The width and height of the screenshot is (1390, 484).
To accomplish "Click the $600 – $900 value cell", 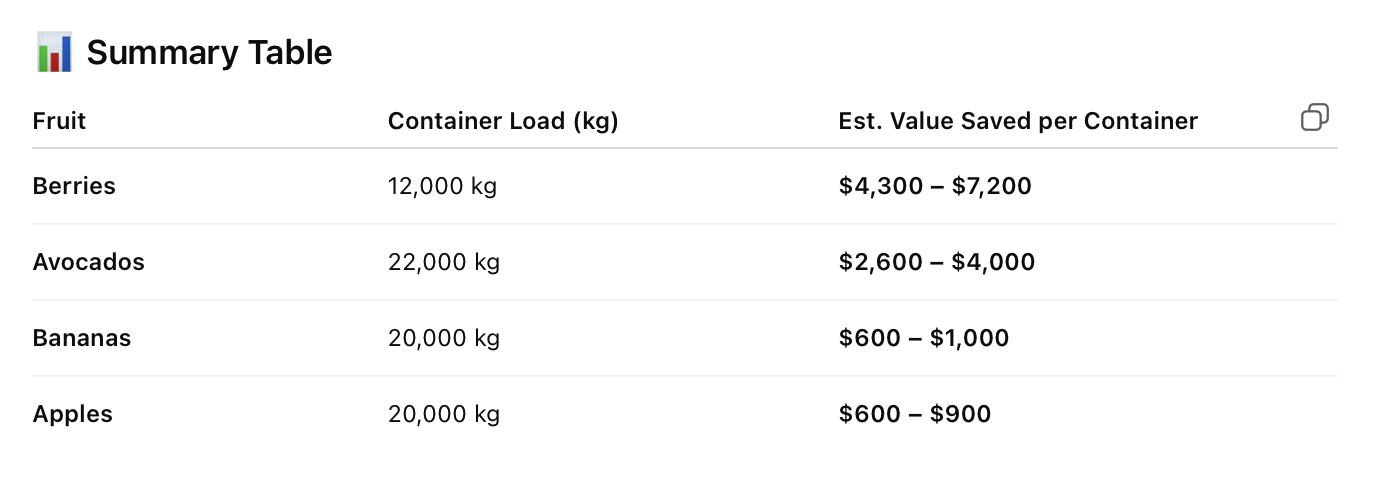I will (915, 414).
